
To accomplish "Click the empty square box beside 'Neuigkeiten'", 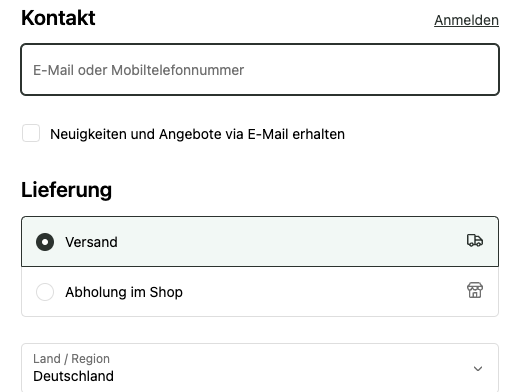I will pyautogui.click(x=31, y=133).
